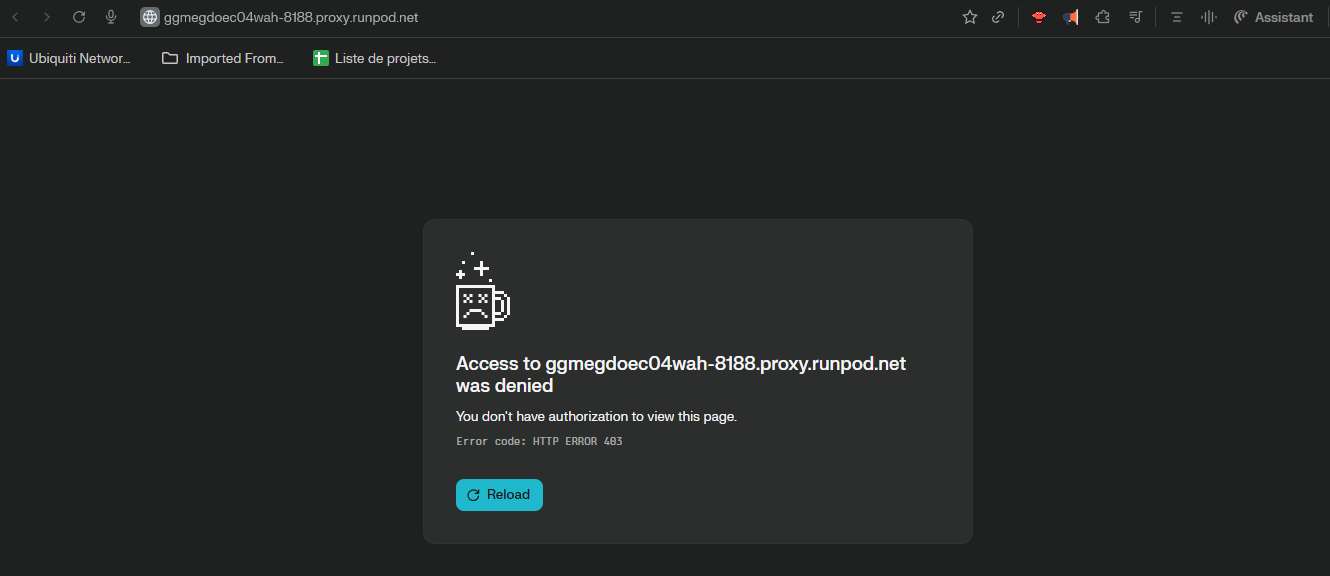Click the sad coffee mug error image
The image size is (1330, 576).
click(x=482, y=292)
